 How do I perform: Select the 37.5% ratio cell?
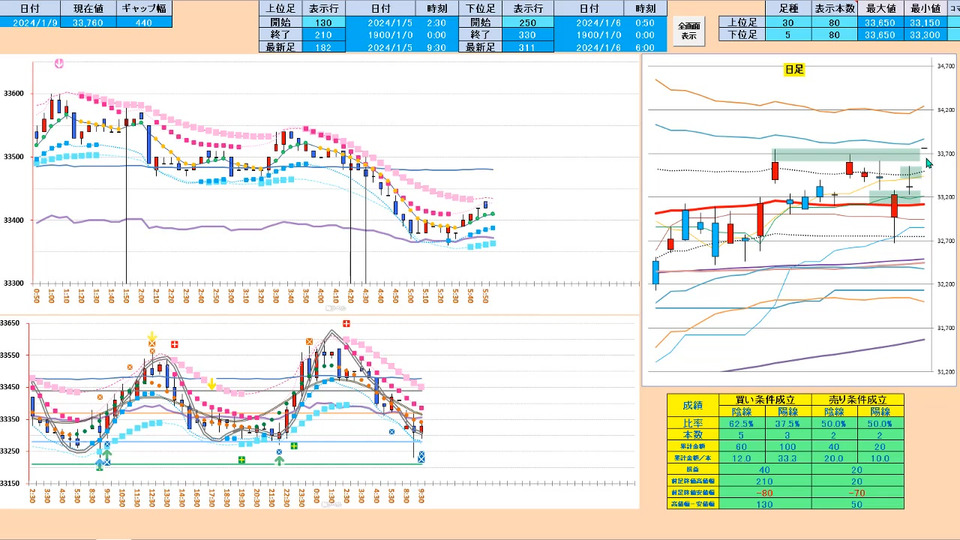point(788,423)
